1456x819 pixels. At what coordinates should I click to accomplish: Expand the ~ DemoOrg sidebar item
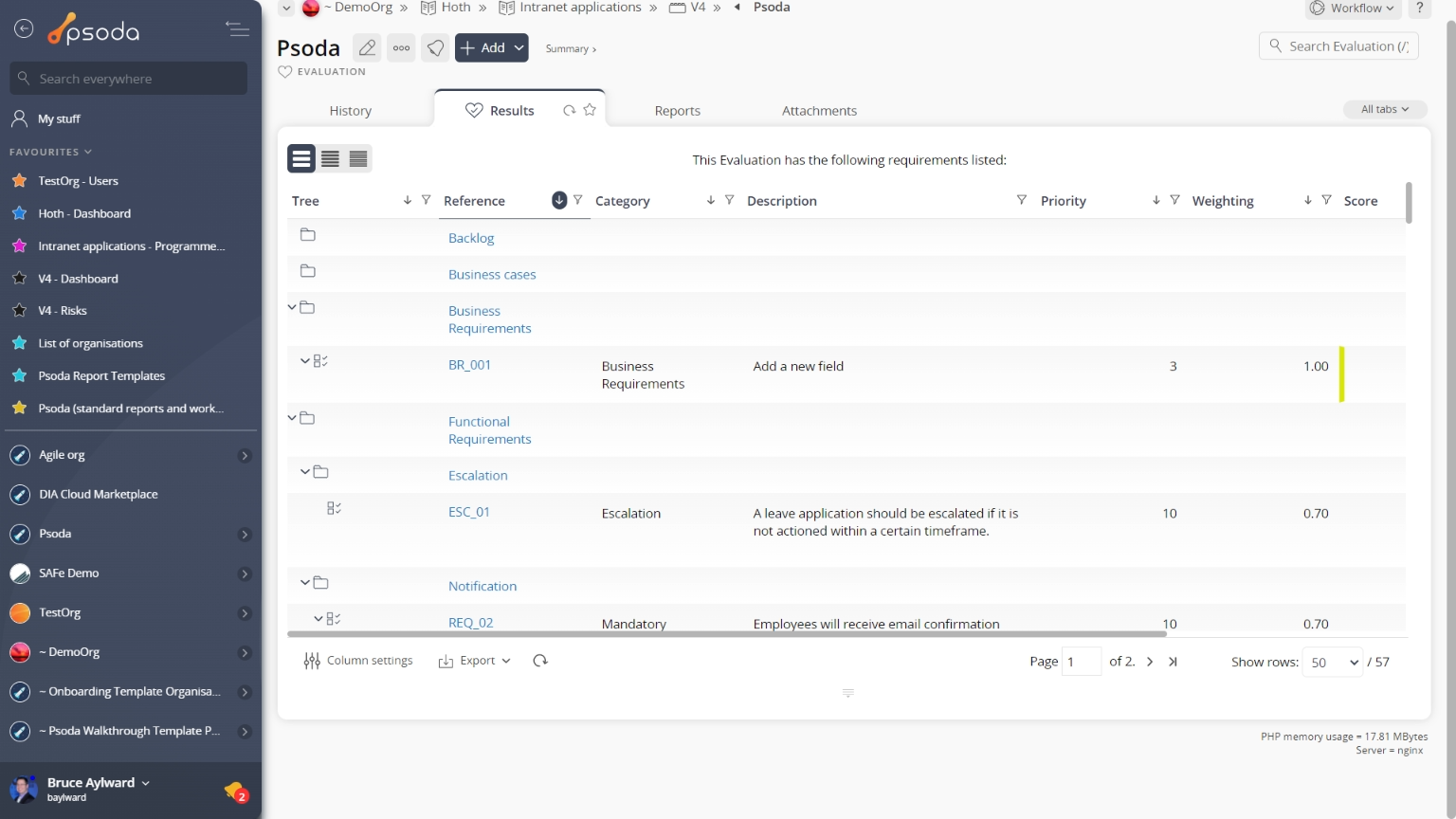[245, 653]
